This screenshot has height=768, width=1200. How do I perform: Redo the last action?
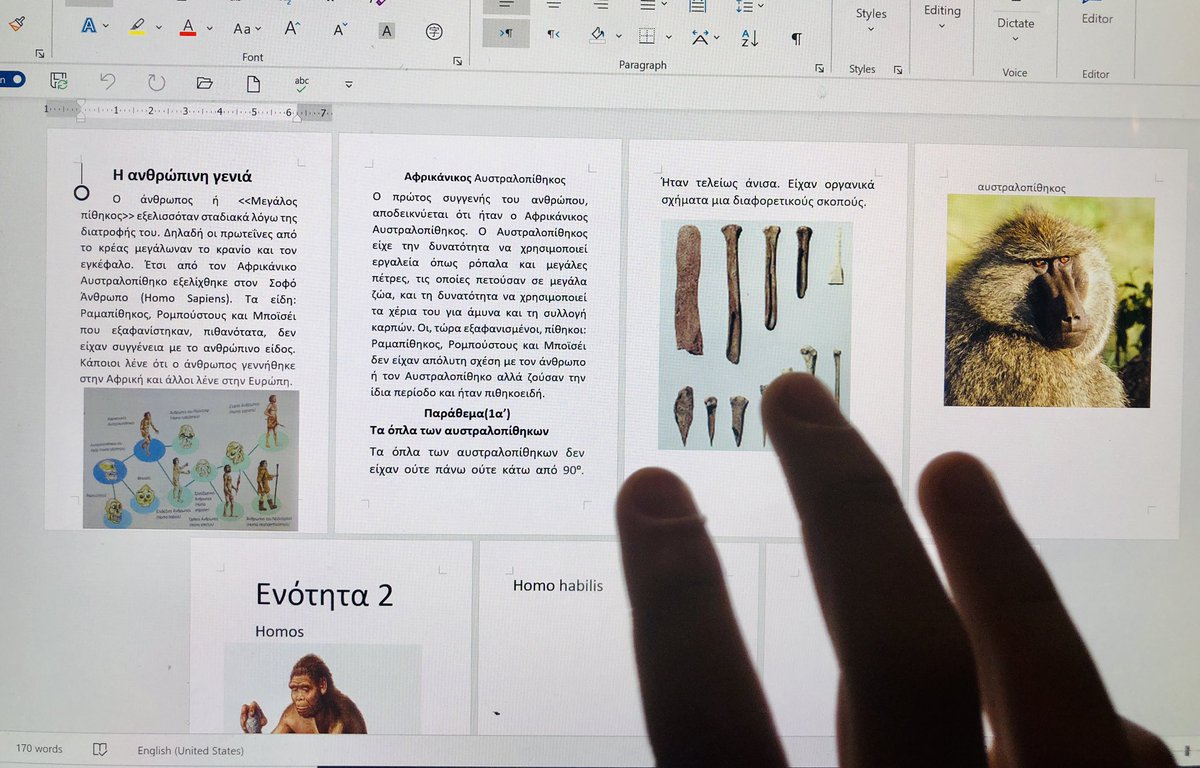(x=156, y=83)
